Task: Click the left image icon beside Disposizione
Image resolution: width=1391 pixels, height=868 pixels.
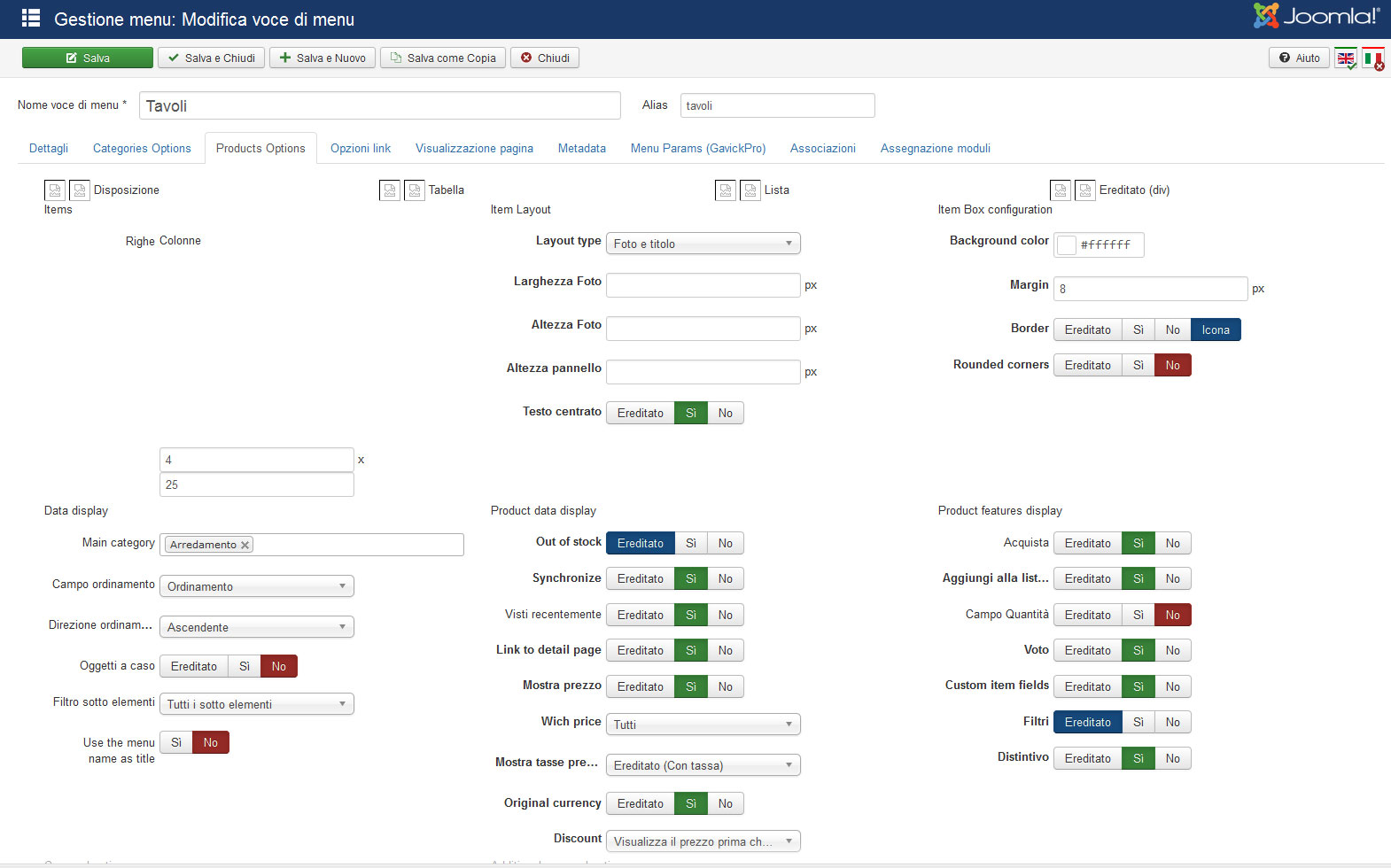Action: click(55, 190)
